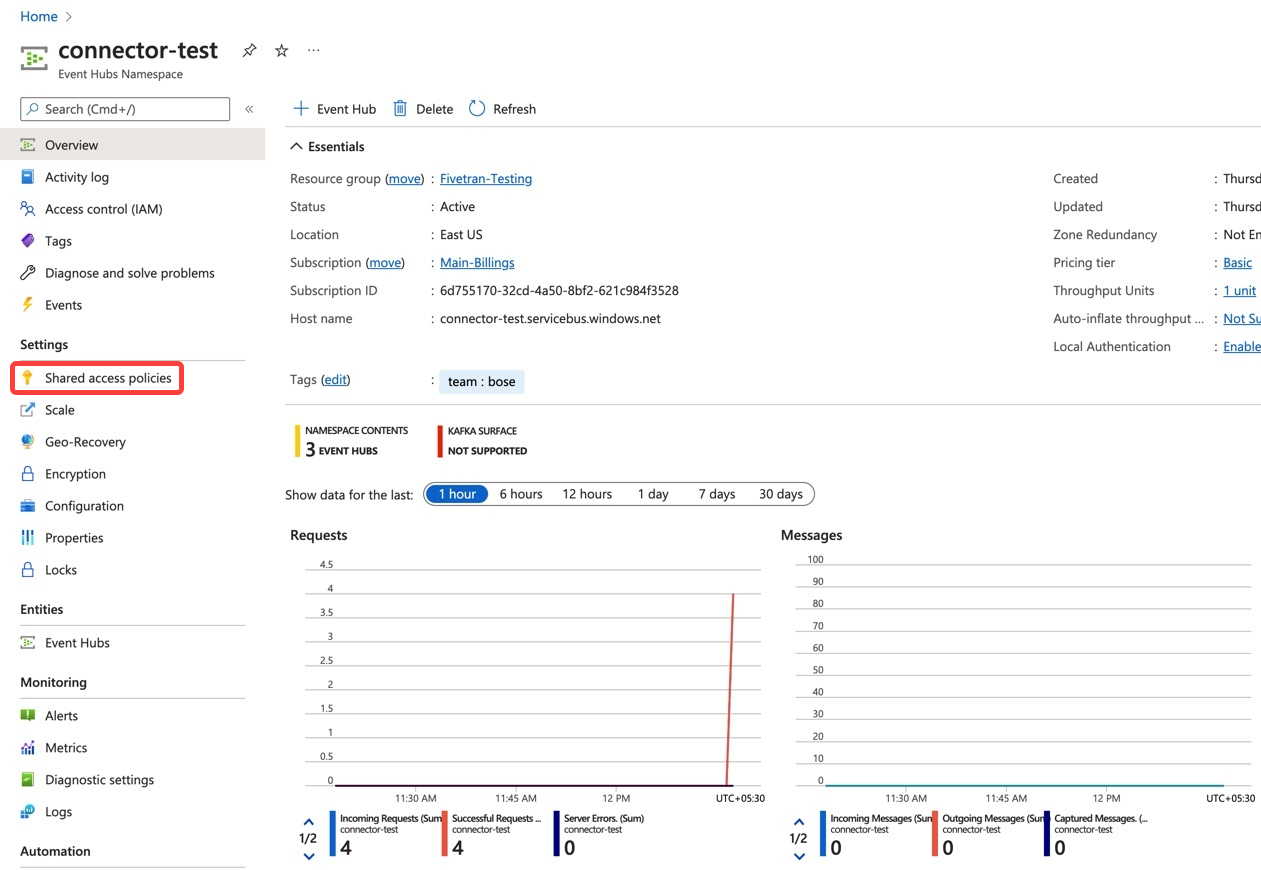1261x870 pixels.
Task: Click the Geo-Recovery globe icon
Action: (x=28, y=442)
